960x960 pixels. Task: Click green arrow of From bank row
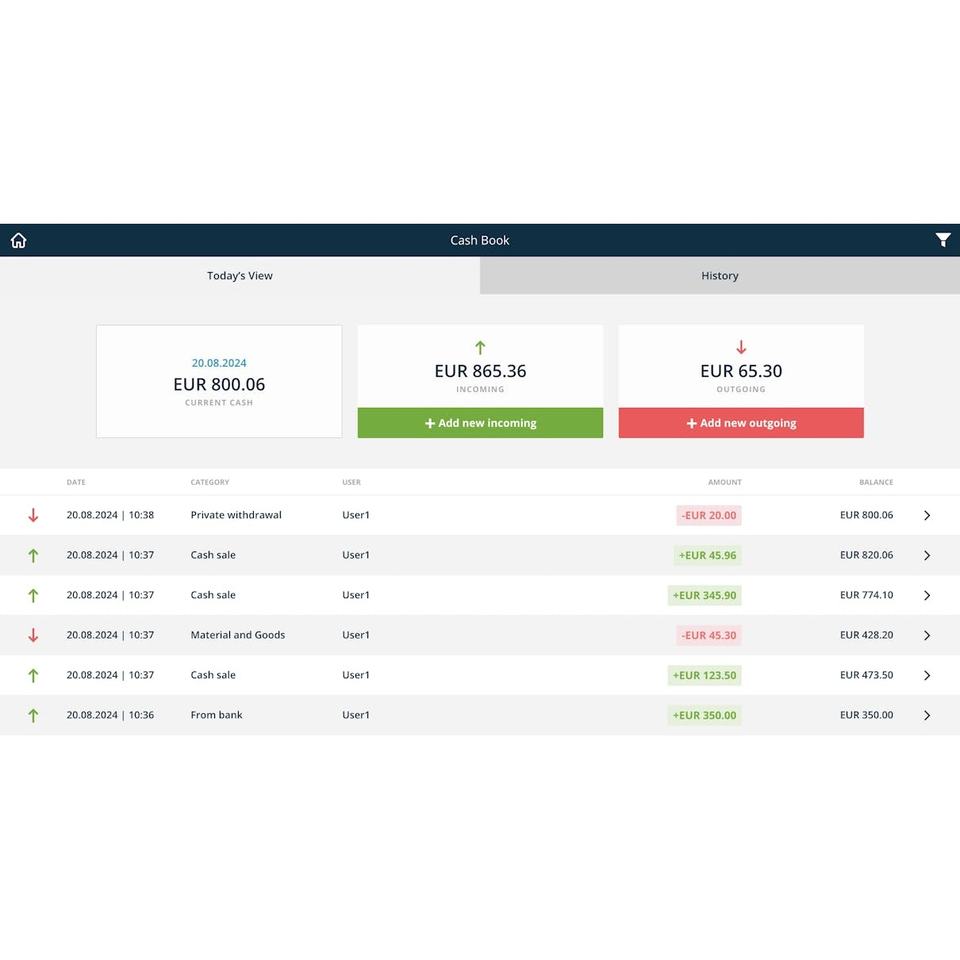tap(33, 715)
